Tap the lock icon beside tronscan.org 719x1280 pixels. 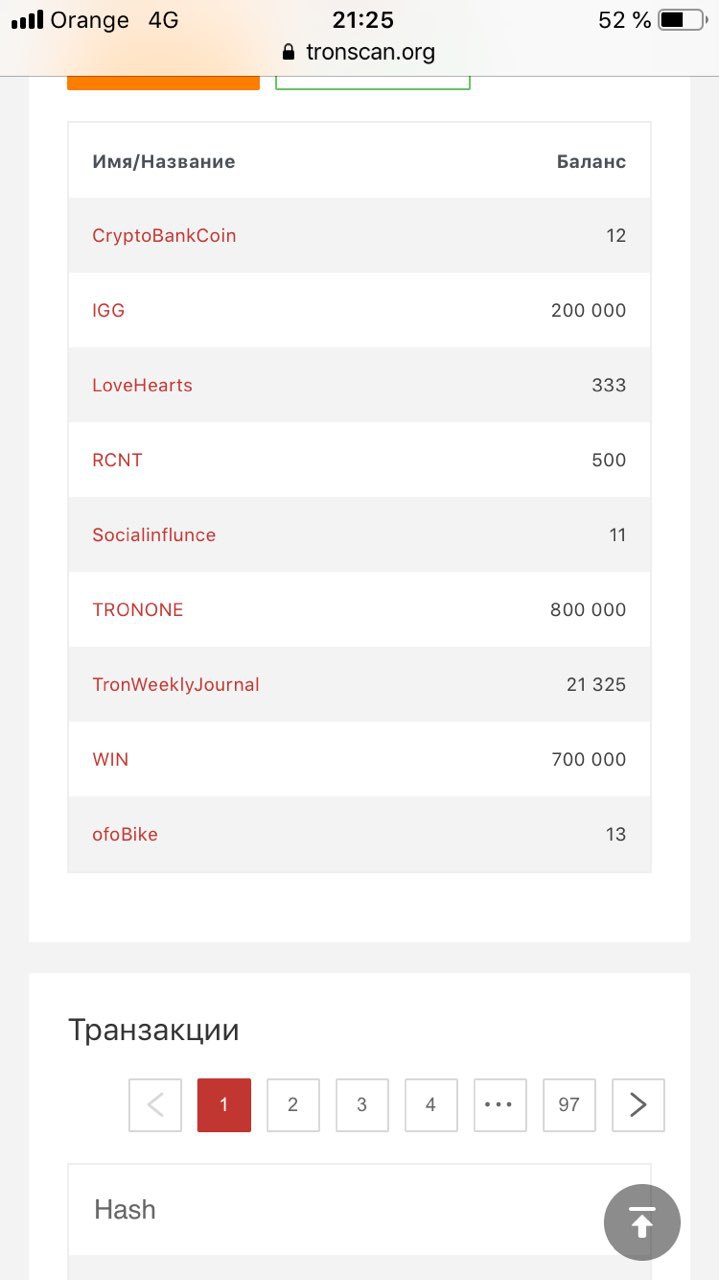coord(290,52)
